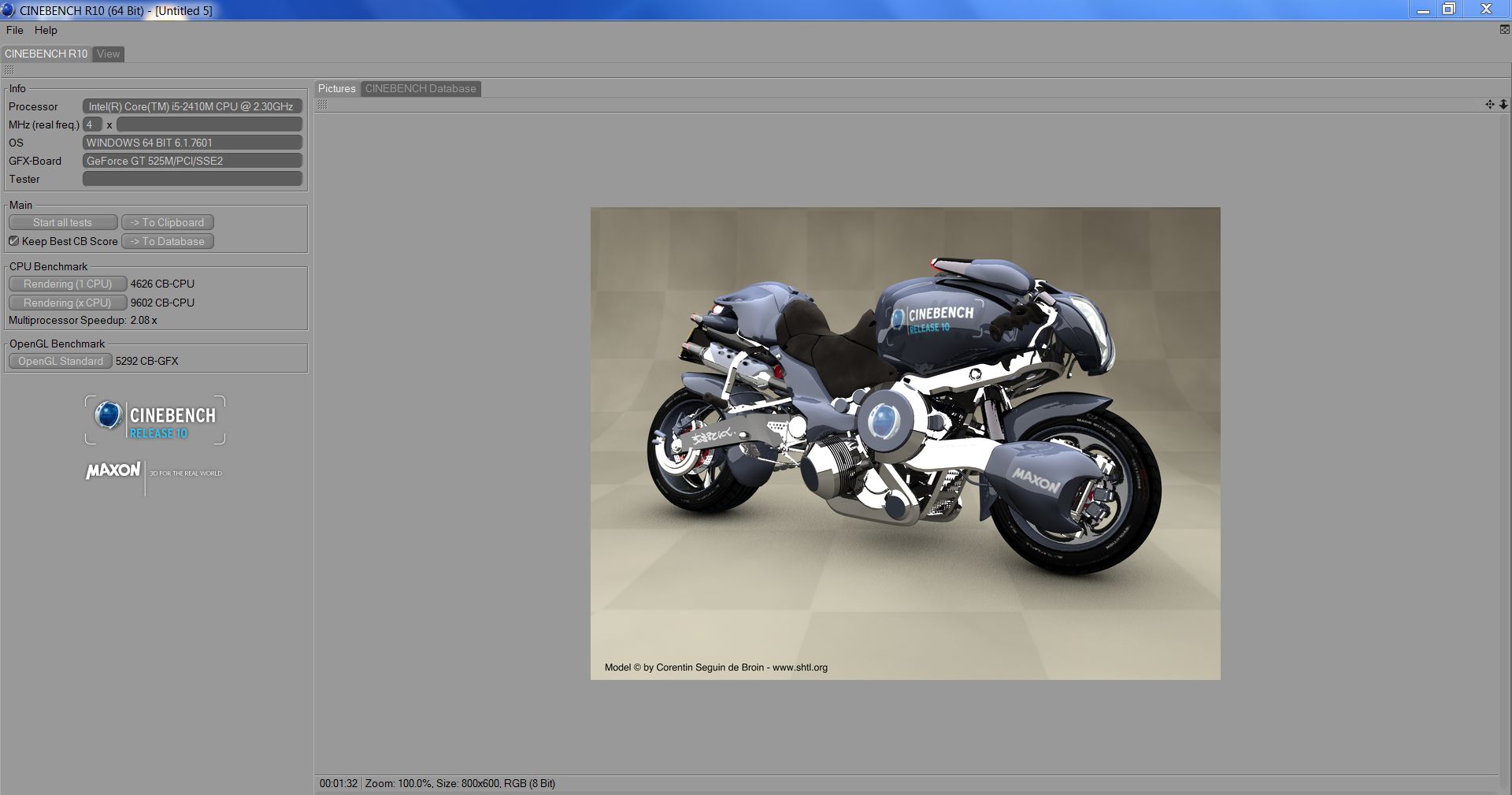Click the CINEBENCH Release 10 logo
Screen dimensions: 1512x795
pos(155,420)
